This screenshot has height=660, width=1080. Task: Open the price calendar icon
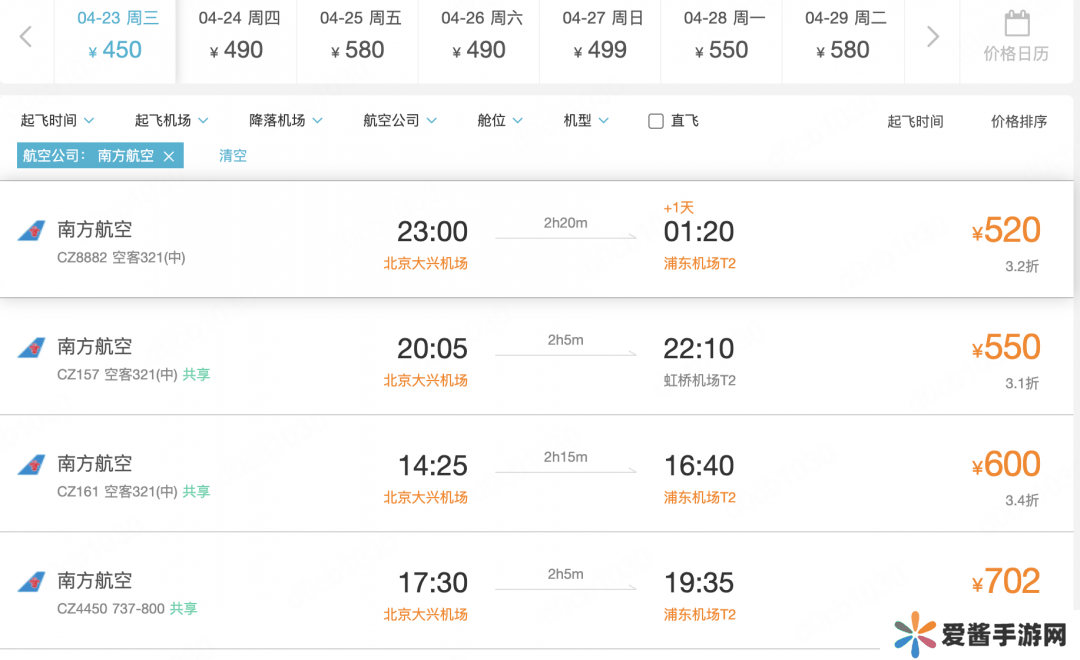click(1016, 24)
